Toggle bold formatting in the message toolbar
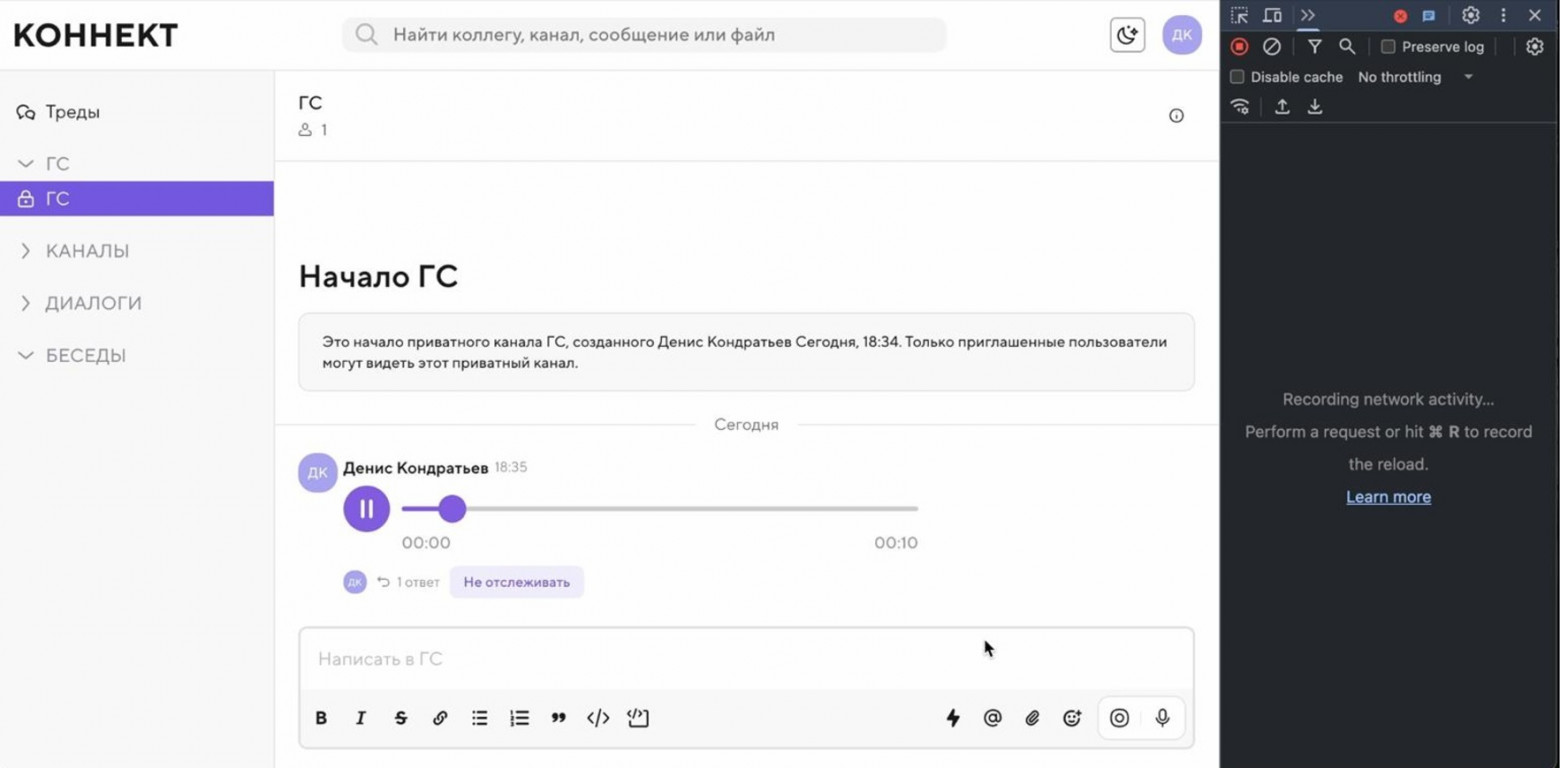The width and height of the screenshot is (1560, 768). coord(321,718)
